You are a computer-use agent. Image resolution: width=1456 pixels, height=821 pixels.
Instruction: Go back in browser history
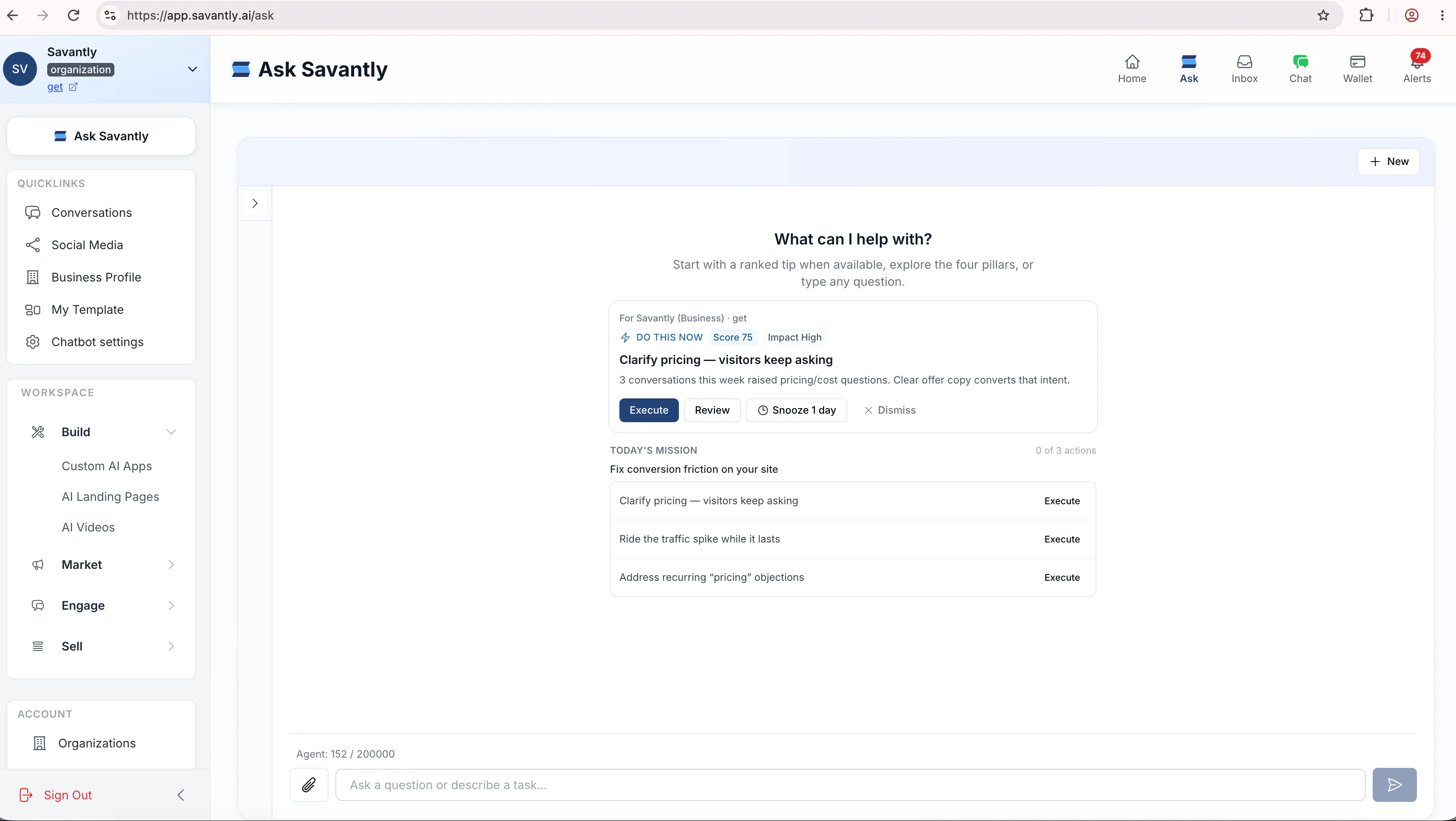coord(12,15)
